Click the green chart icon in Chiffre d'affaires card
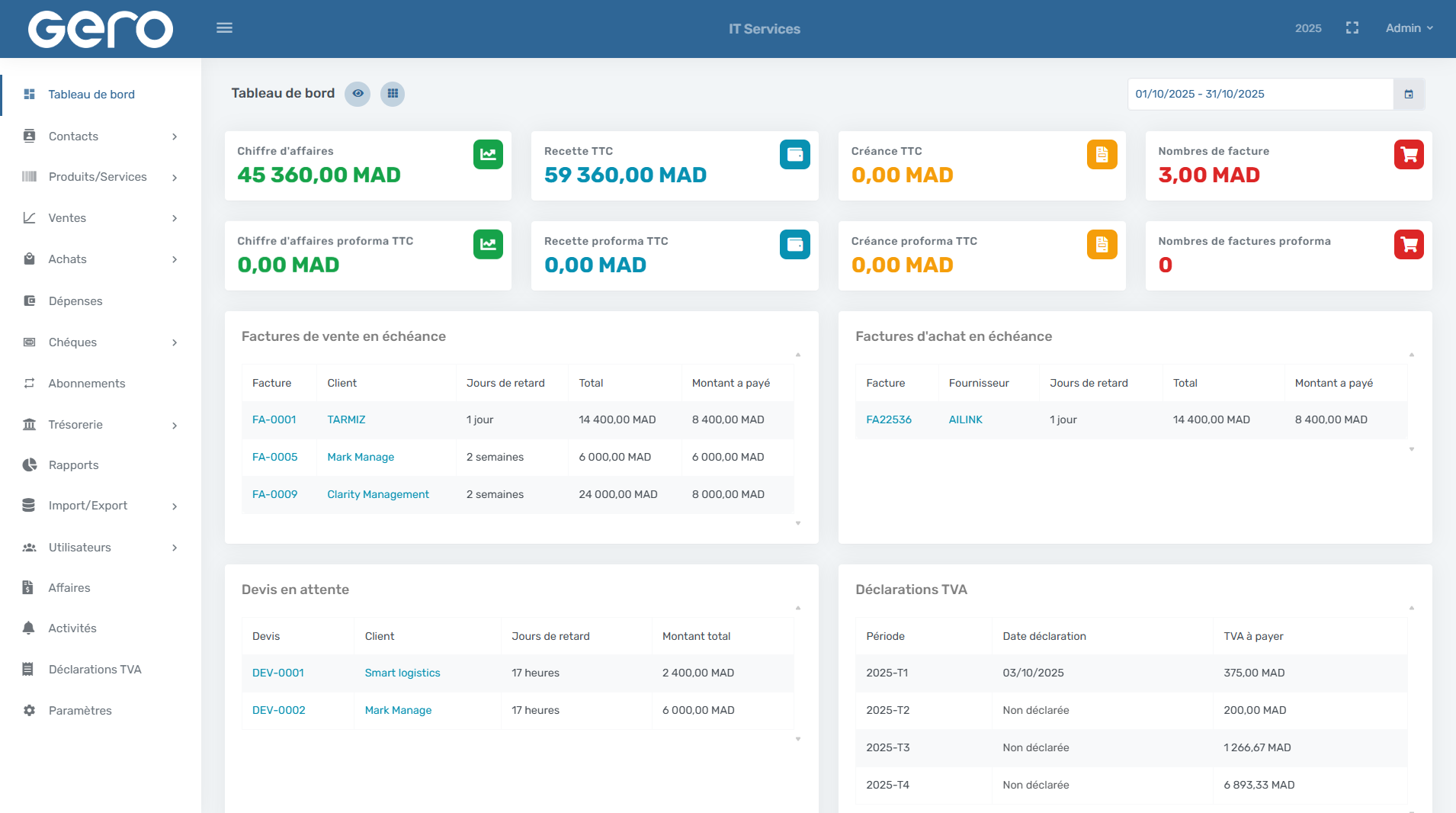This screenshot has height=813, width=1456. pyautogui.click(x=488, y=155)
